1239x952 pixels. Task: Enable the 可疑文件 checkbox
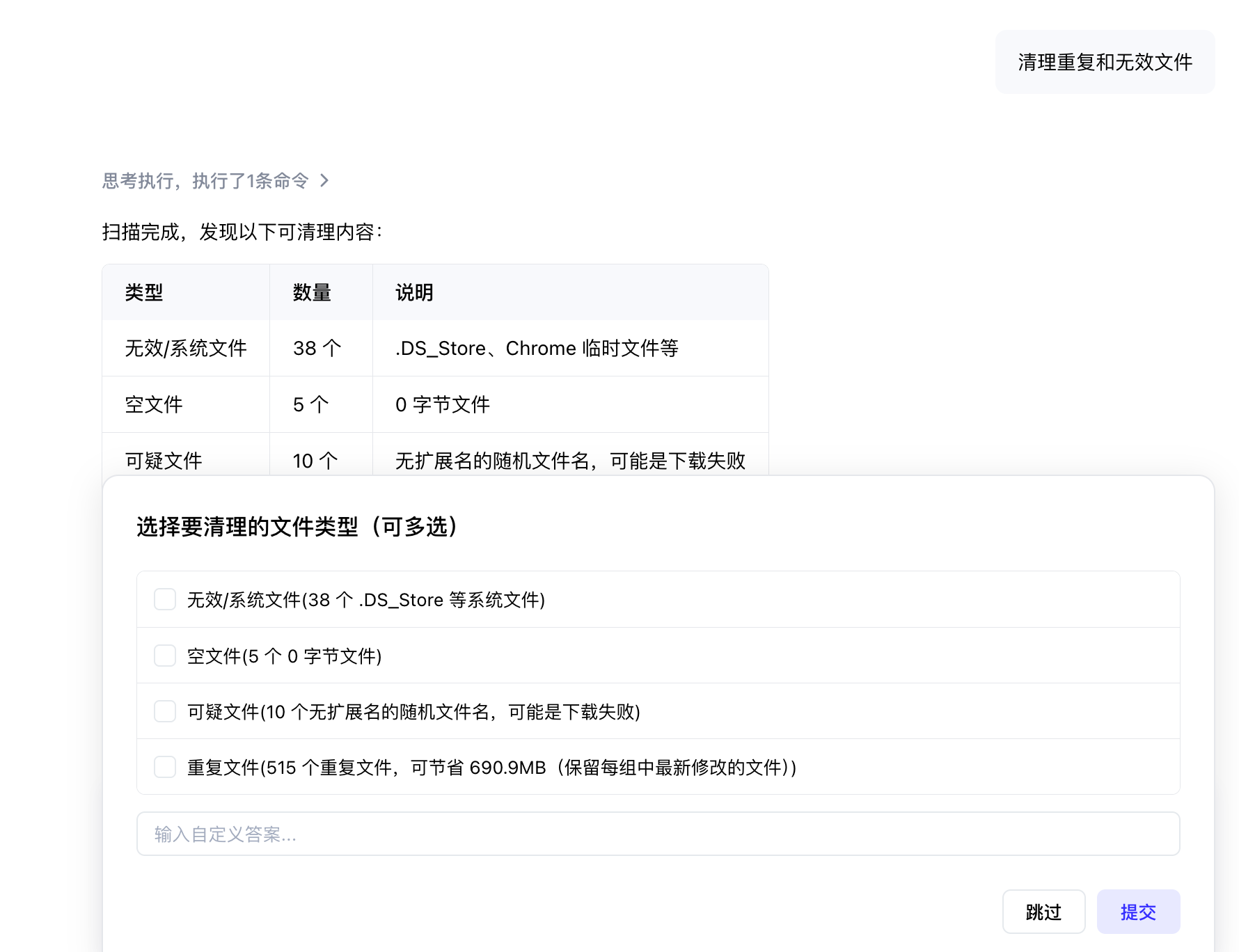pyautogui.click(x=165, y=711)
